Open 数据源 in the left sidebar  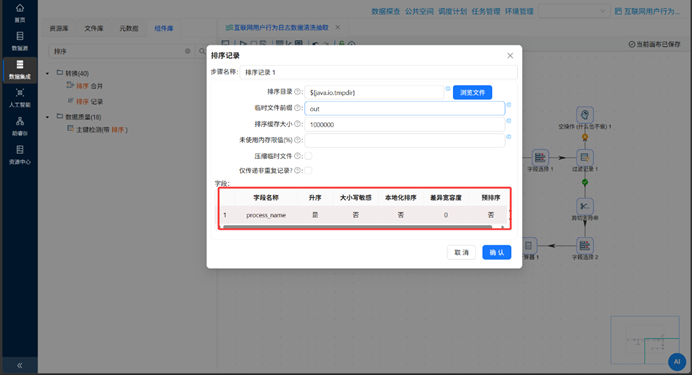(x=19, y=41)
